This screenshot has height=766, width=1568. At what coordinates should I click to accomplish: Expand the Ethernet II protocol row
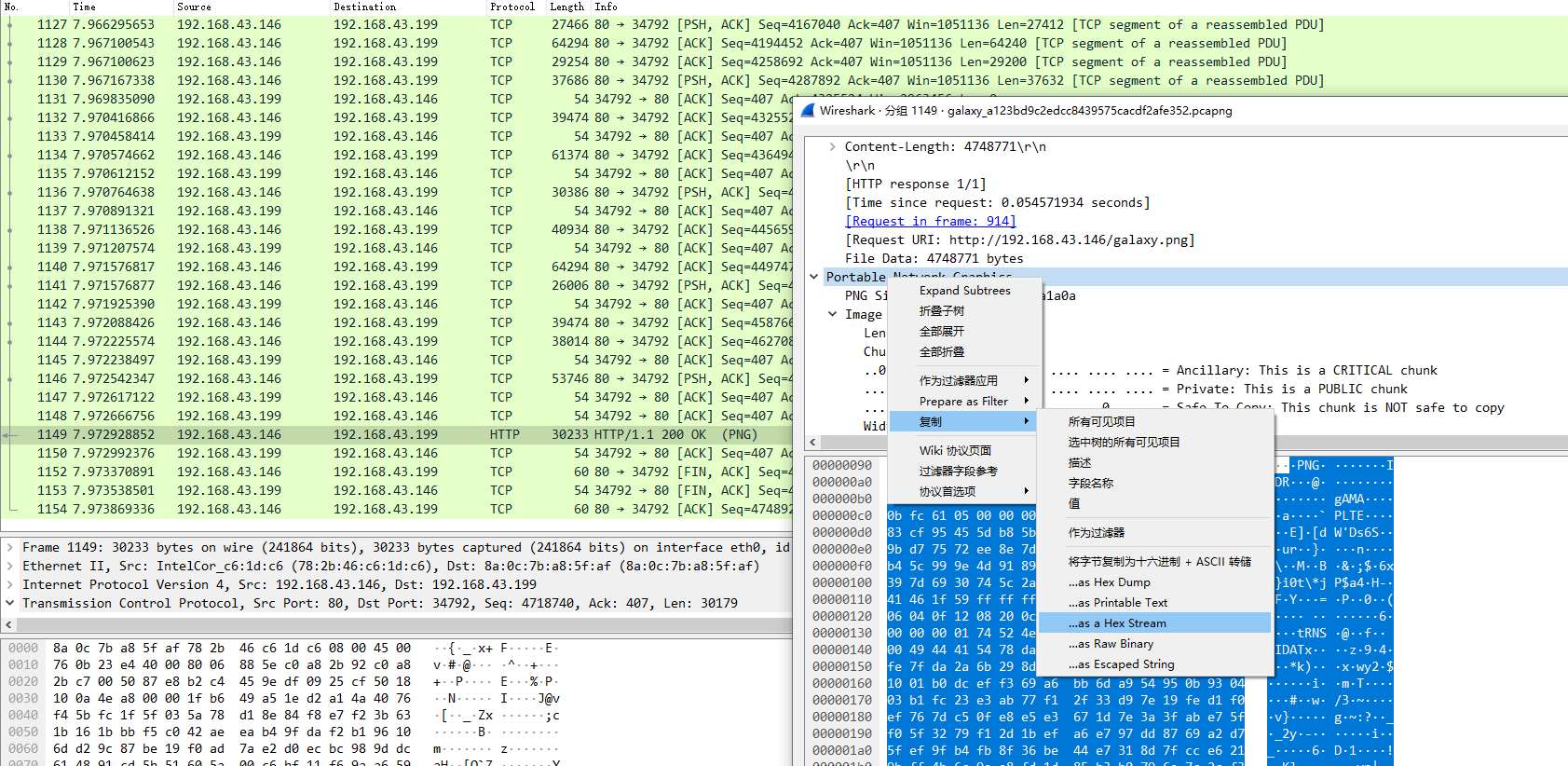pyautogui.click(x=10, y=567)
